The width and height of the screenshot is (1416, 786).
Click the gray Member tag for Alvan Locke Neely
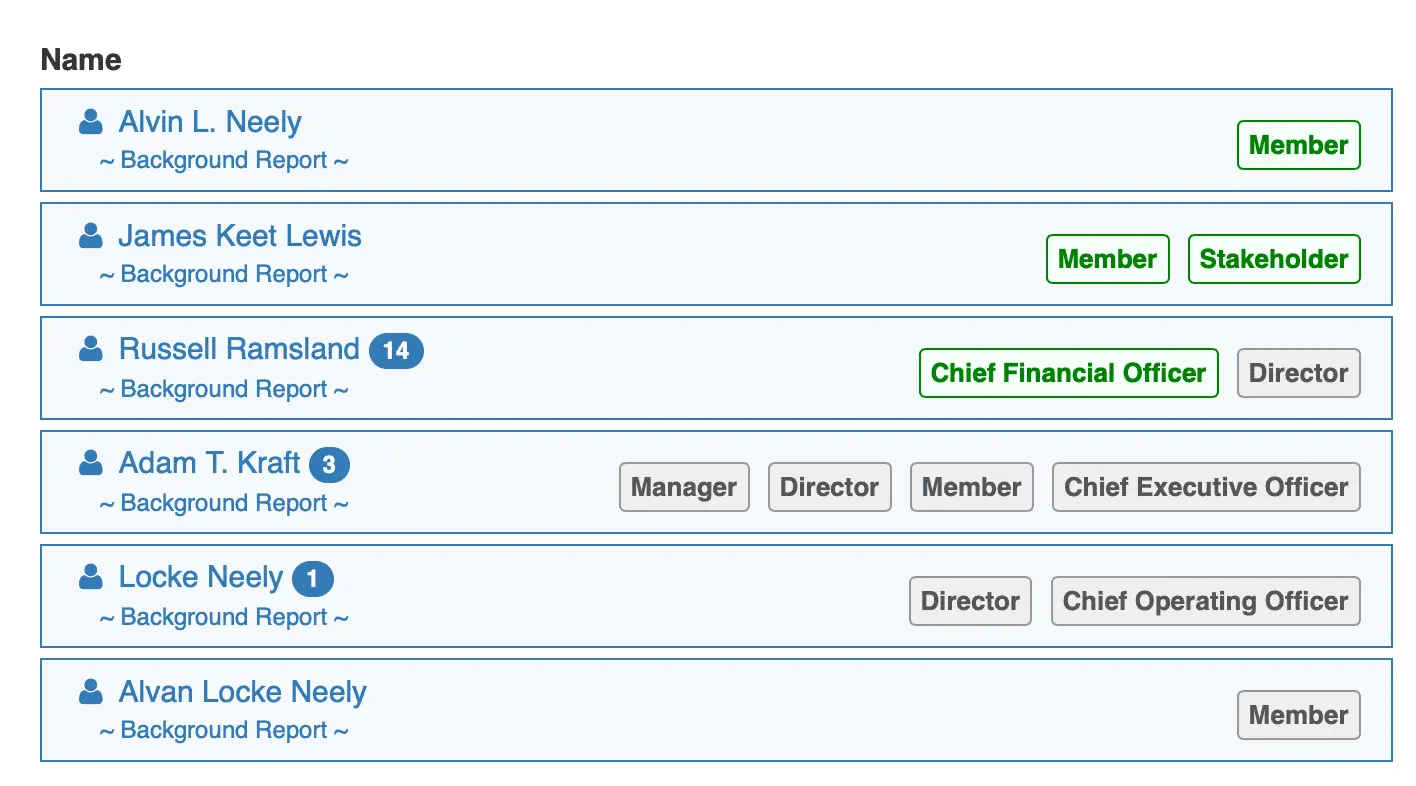click(1298, 715)
